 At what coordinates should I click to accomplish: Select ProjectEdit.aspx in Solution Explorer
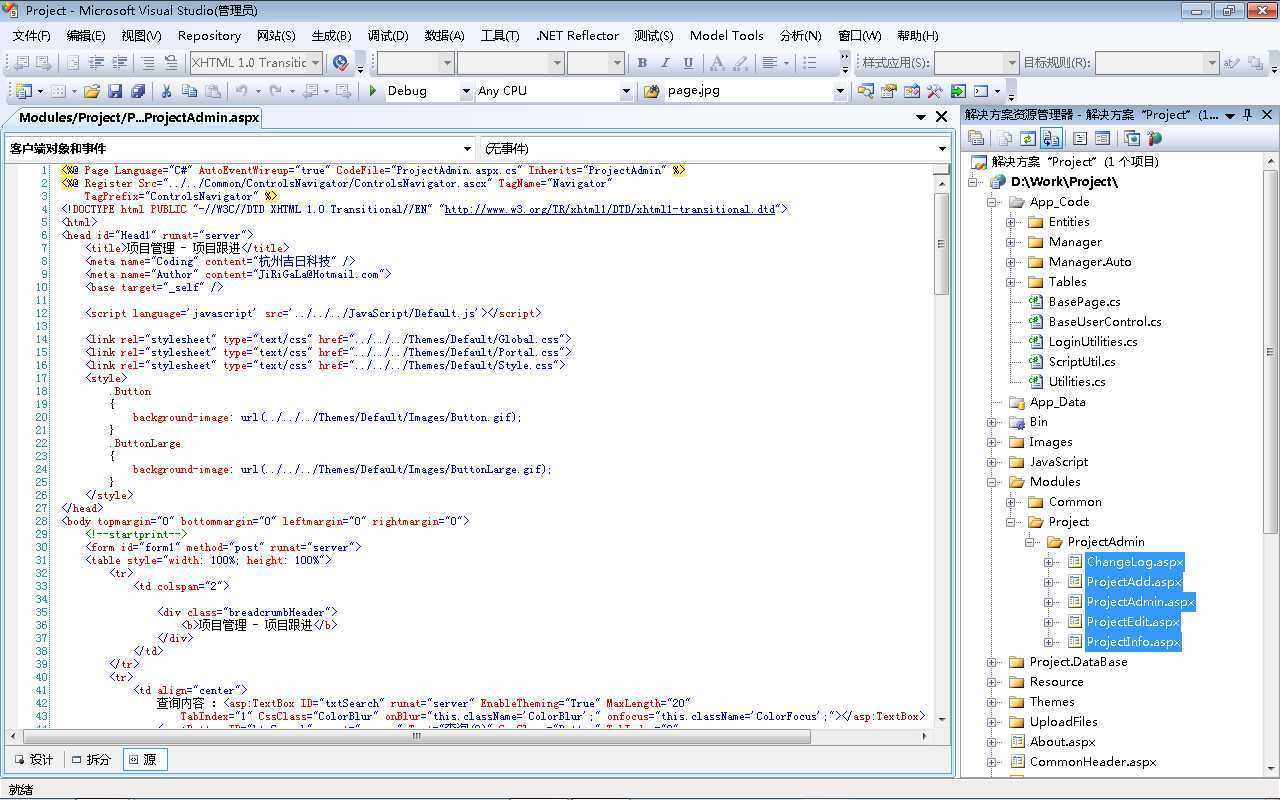click(x=1133, y=622)
